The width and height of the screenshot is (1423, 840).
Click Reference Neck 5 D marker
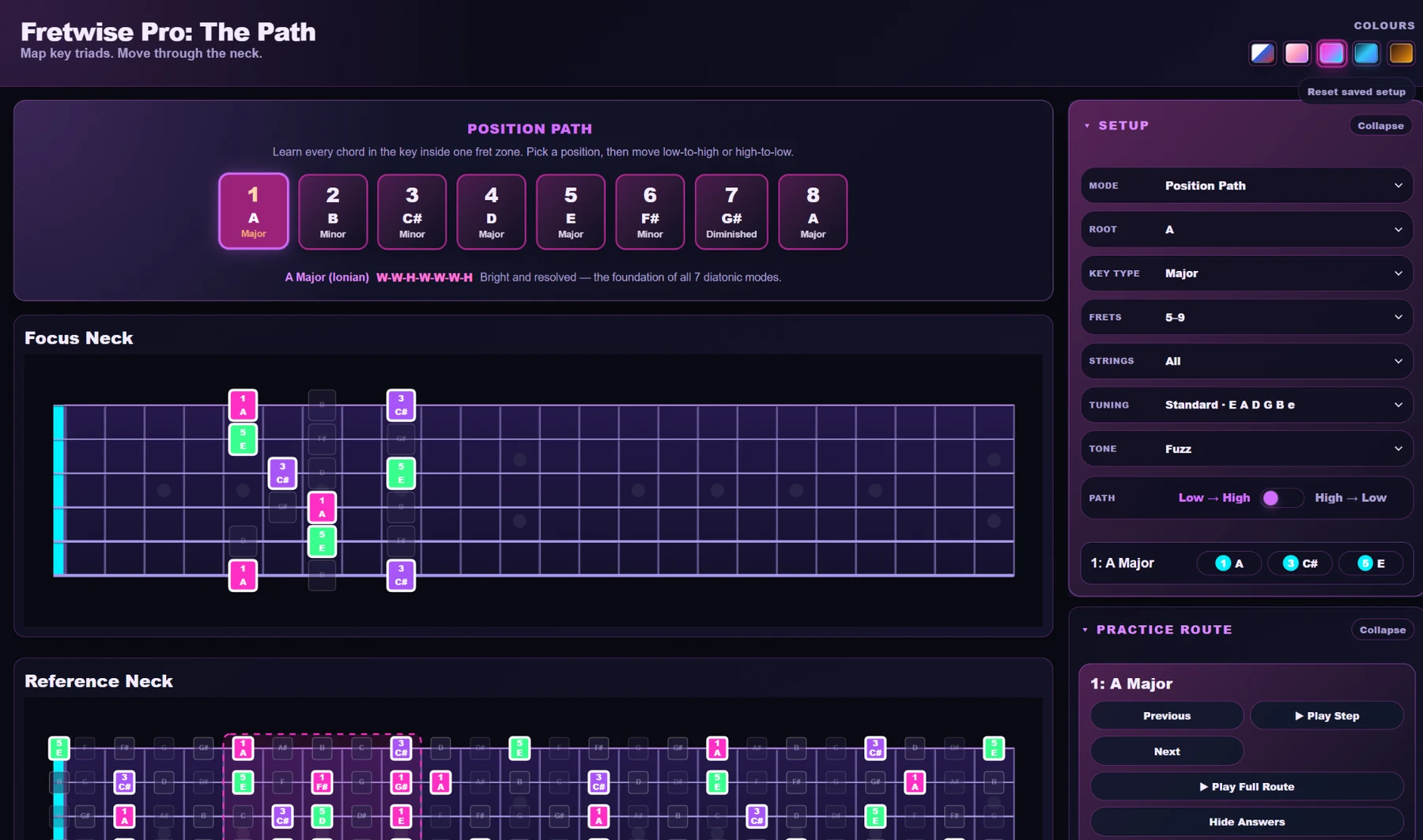[322, 816]
